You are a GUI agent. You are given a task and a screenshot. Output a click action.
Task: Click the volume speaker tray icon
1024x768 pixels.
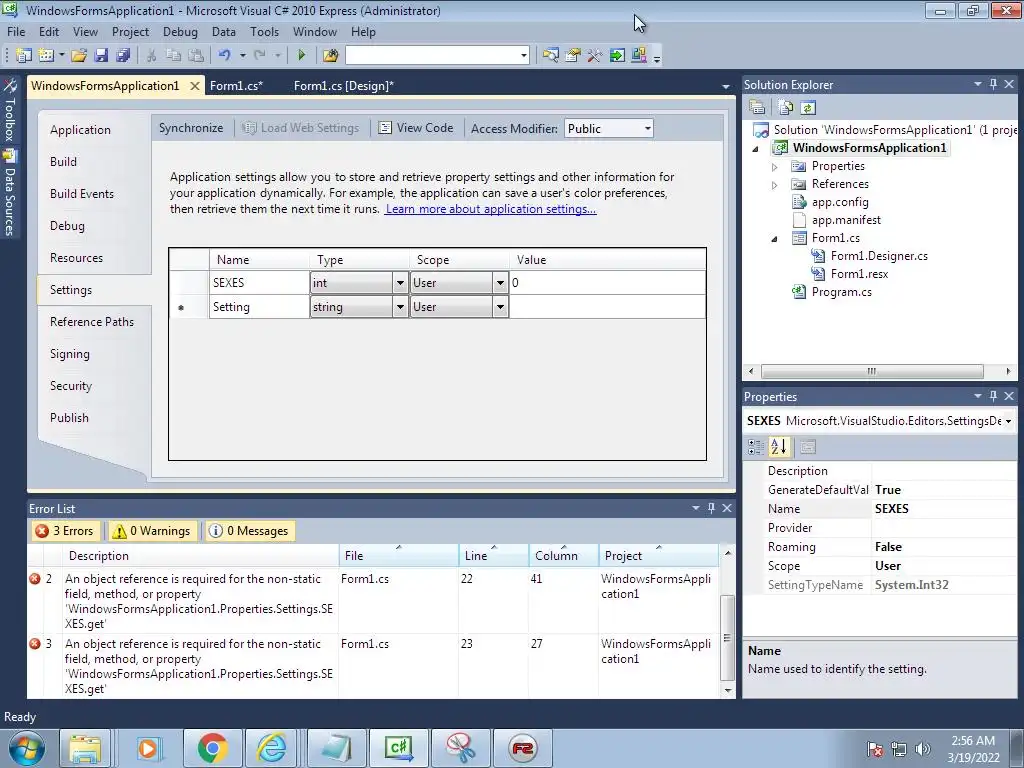click(923, 748)
